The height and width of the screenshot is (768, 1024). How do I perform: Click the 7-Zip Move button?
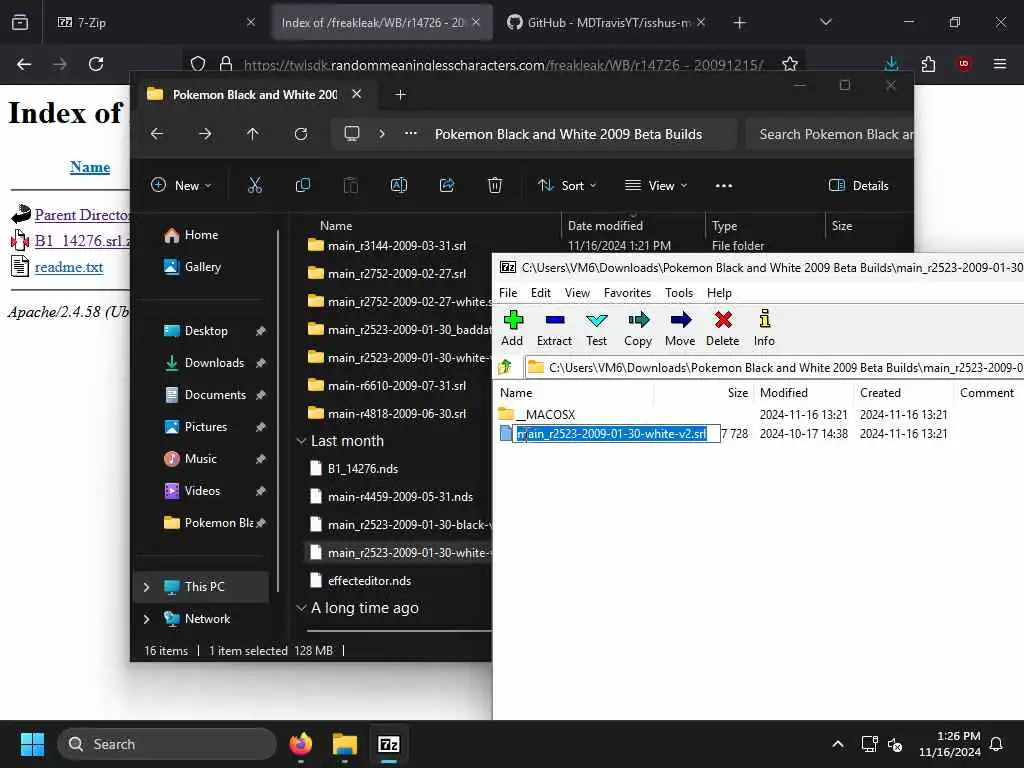tap(680, 328)
